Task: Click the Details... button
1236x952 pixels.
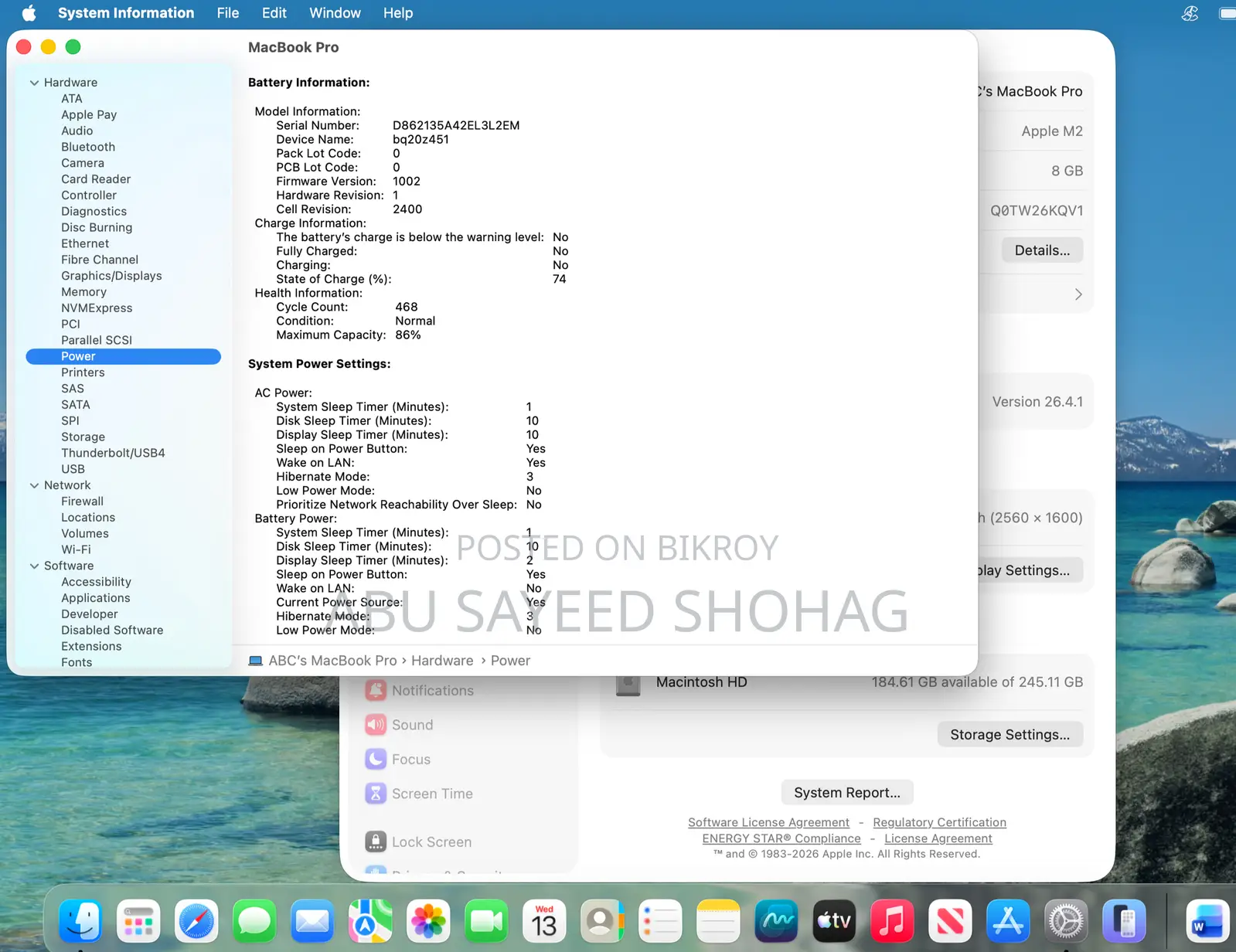Action: click(1042, 250)
